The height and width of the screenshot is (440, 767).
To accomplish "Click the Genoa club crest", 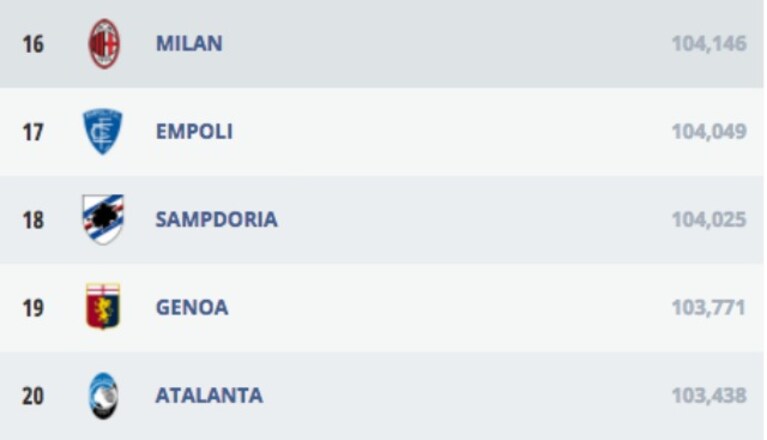I will 103,307.
